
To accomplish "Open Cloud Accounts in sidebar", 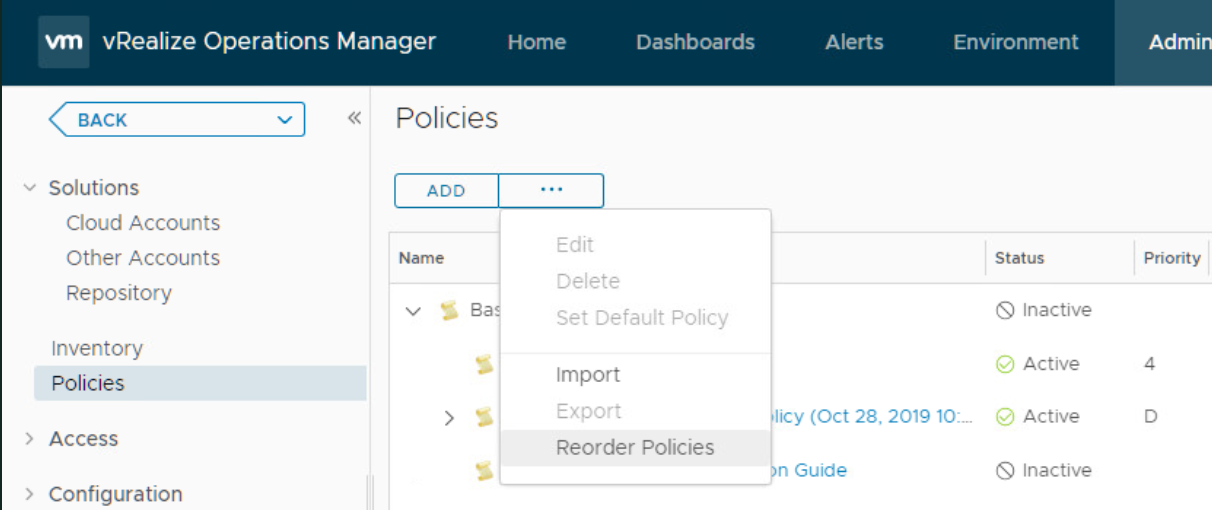I will (x=143, y=223).
